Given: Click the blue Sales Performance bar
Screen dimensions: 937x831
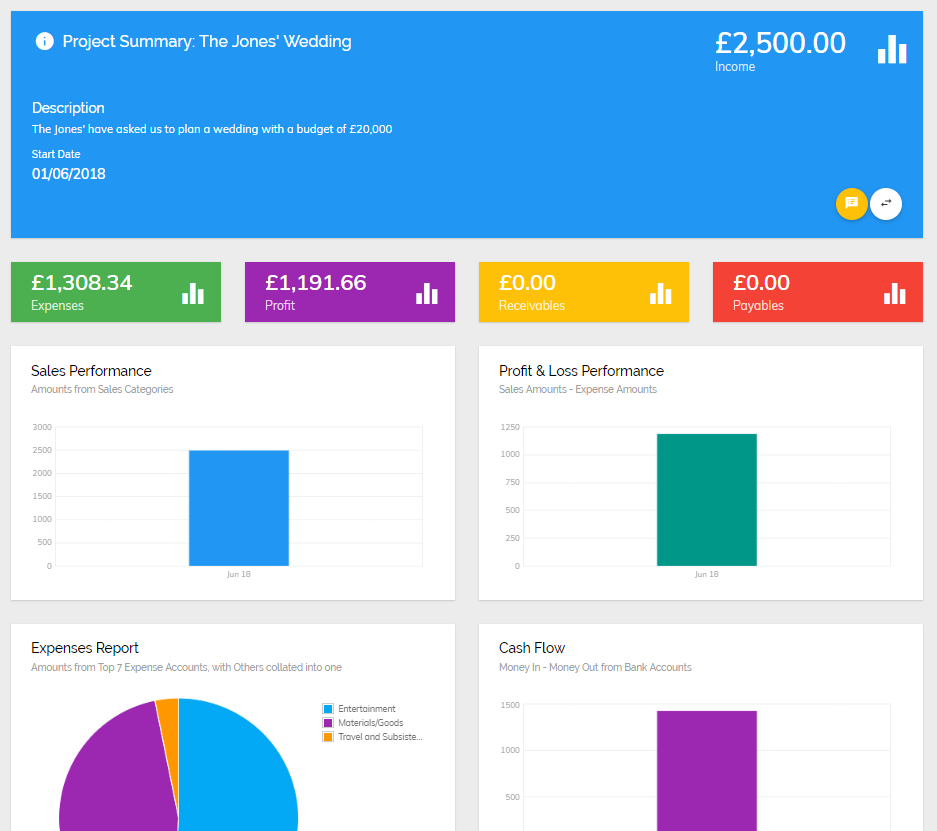Looking at the screenshot, I should click(x=239, y=508).
